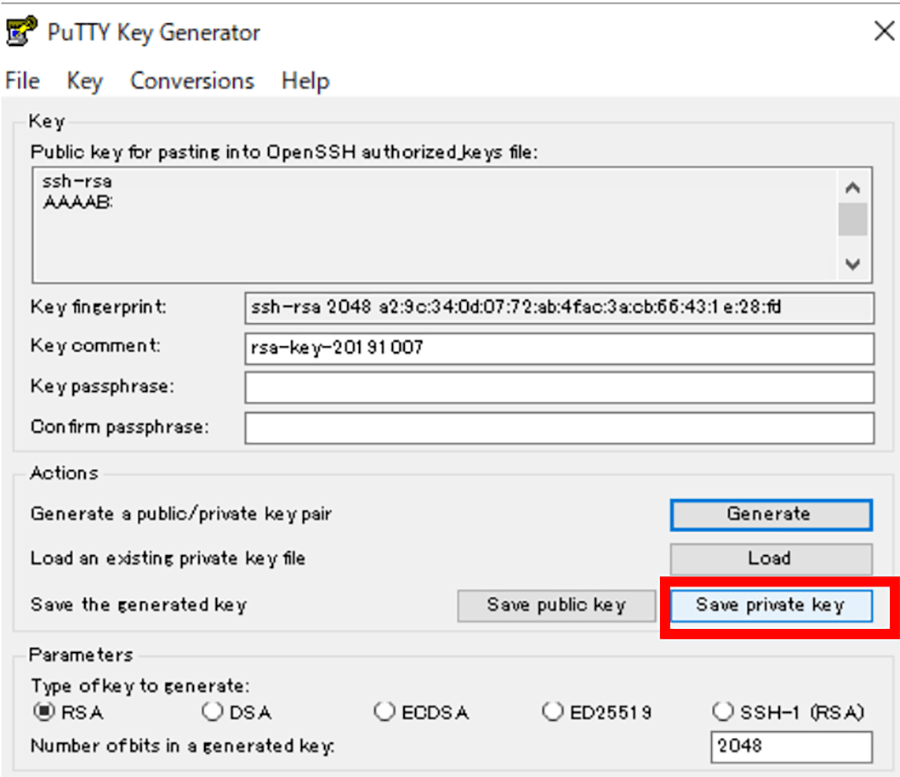Select the SSH-1 (RSA) key type
This screenshot has height=777, width=900.
pyautogui.click(x=788, y=712)
